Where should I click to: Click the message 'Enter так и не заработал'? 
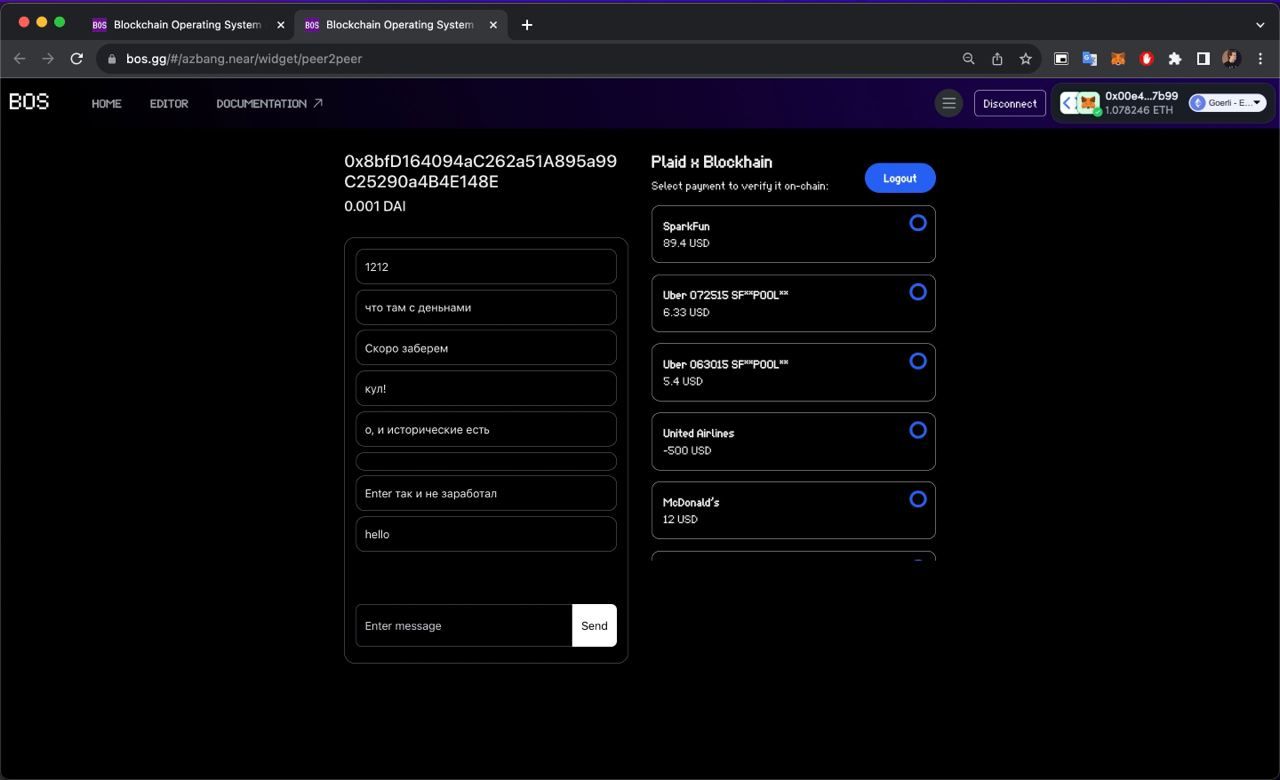pyautogui.click(x=486, y=494)
